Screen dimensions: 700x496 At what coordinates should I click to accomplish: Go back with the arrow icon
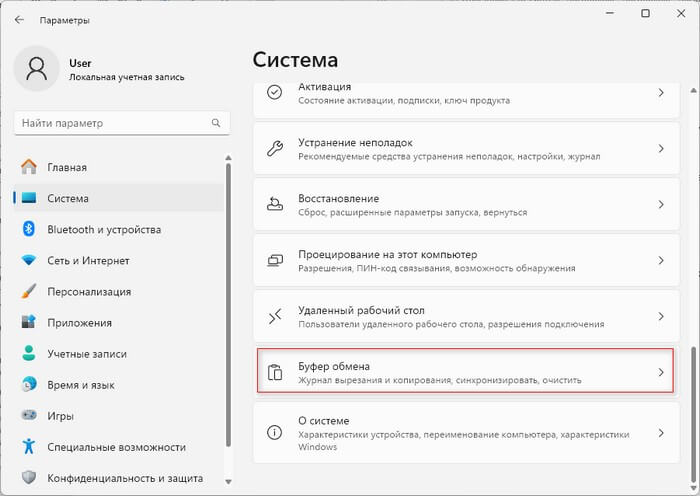19,20
